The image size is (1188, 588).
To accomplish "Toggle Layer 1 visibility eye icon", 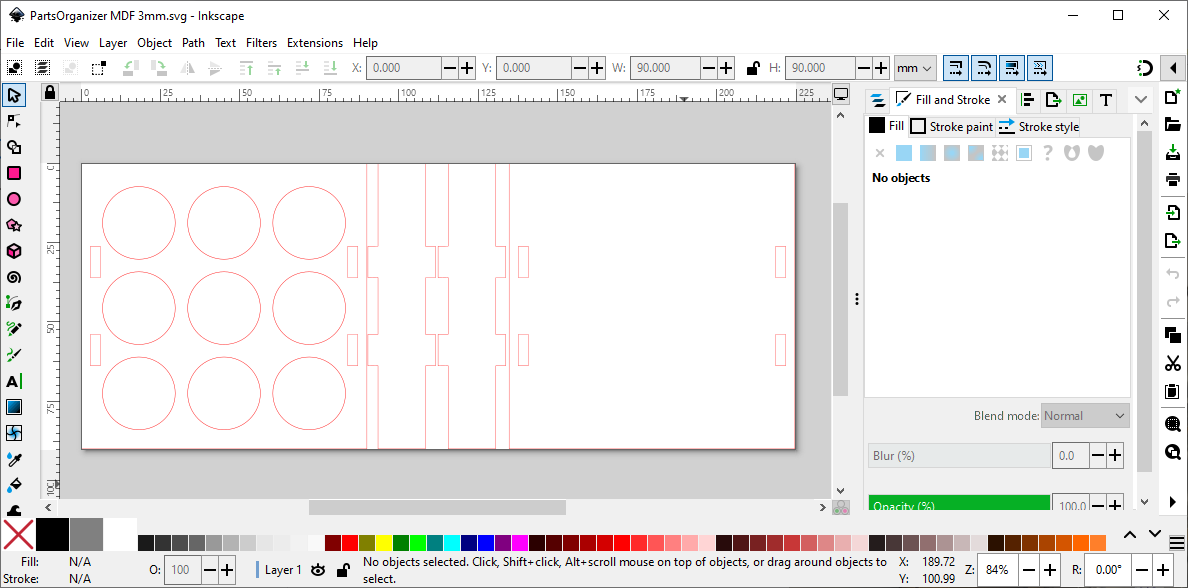I will [x=318, y=570].
